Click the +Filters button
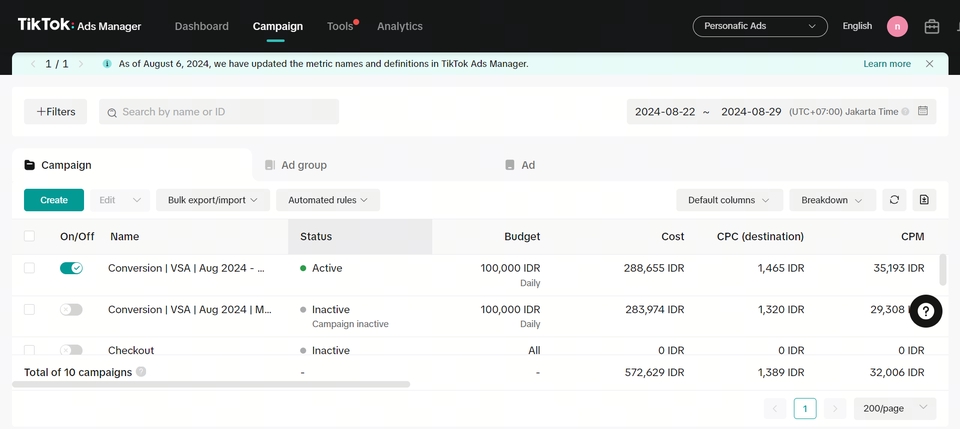 (56, 111)
